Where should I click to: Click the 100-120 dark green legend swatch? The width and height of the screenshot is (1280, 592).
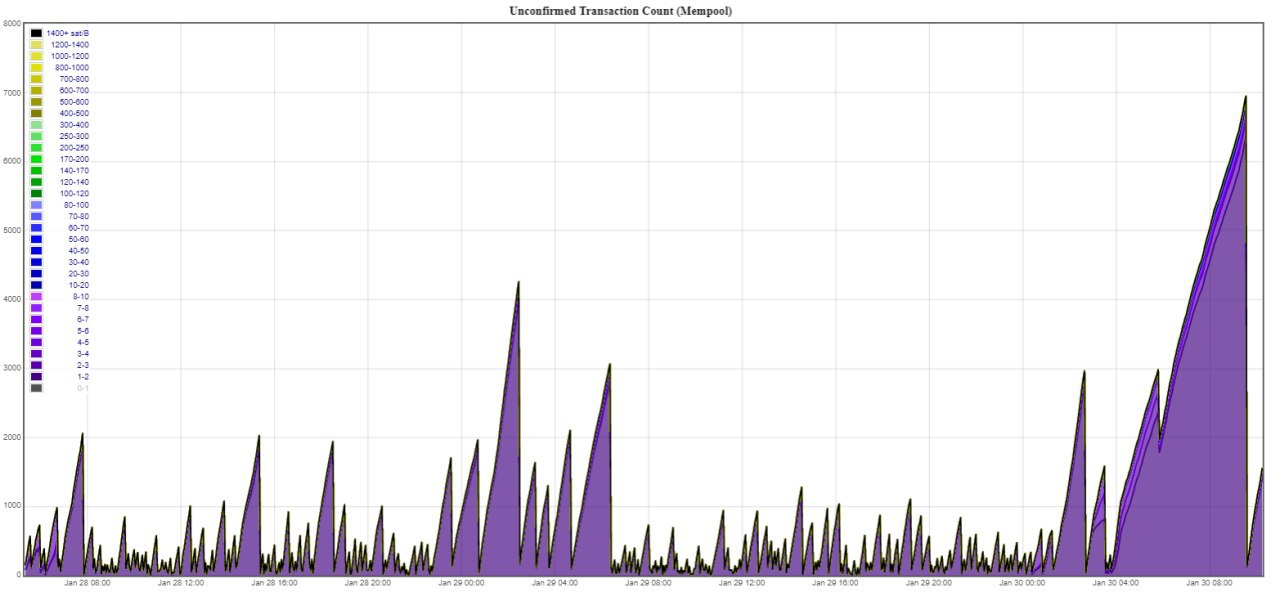point(36,193)
